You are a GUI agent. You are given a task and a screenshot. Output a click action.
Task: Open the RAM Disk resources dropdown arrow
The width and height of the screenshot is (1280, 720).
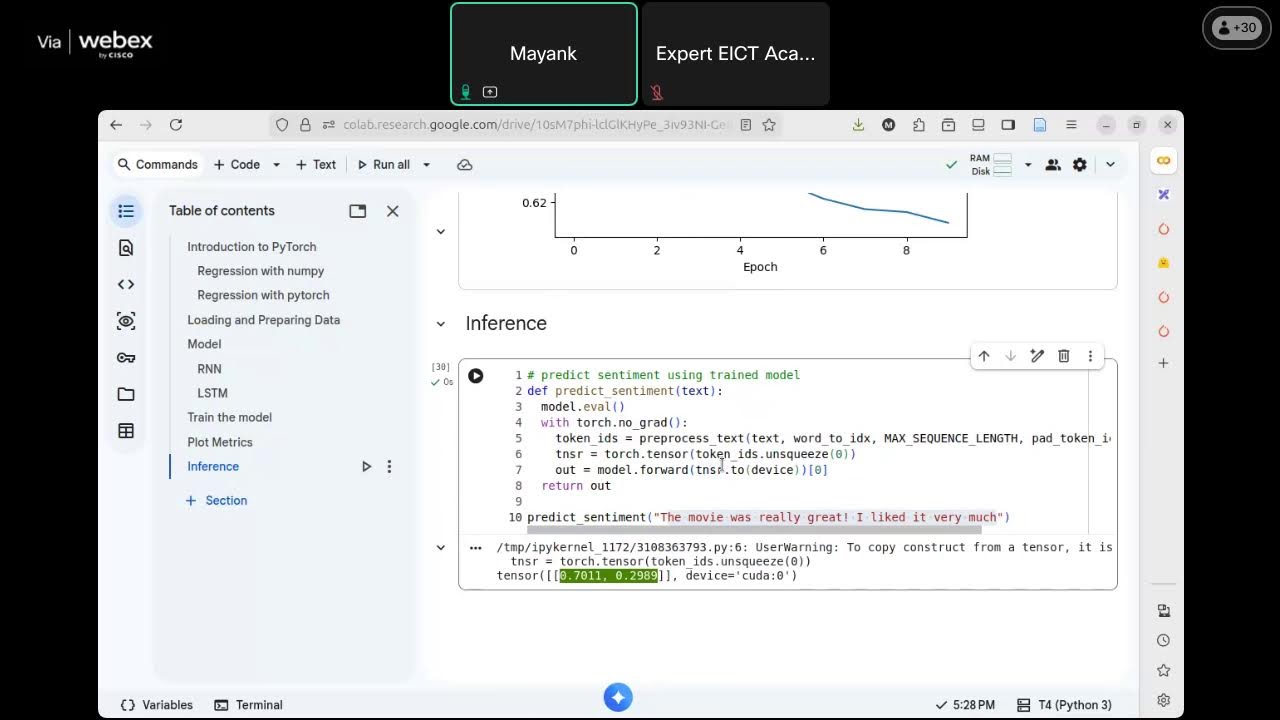1027,165
